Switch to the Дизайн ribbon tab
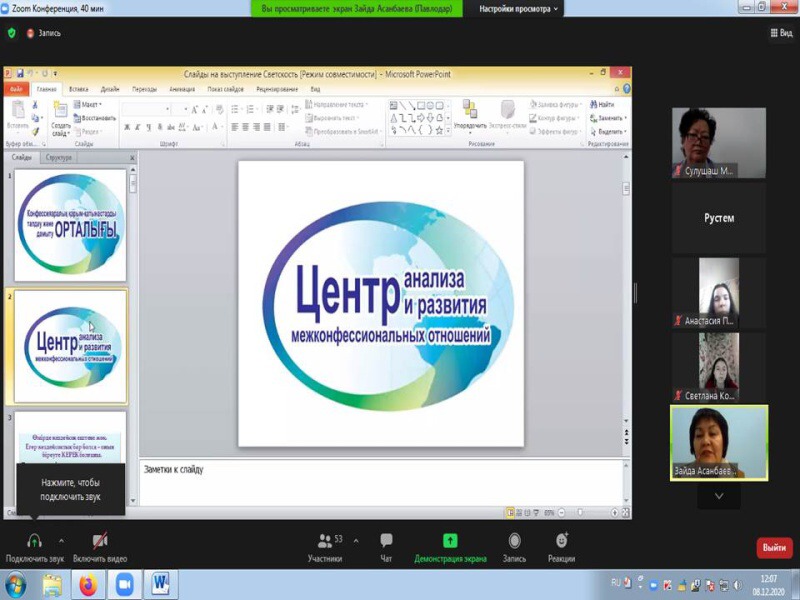This screenshot has width=800, height=600. [110, 89]
